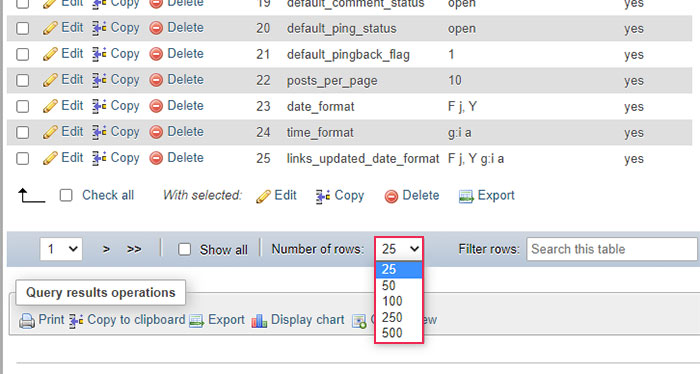Click Edit pencil icon for posts_per_page row
The width and height of the screenshot is (700, 374).
(50, 80)
